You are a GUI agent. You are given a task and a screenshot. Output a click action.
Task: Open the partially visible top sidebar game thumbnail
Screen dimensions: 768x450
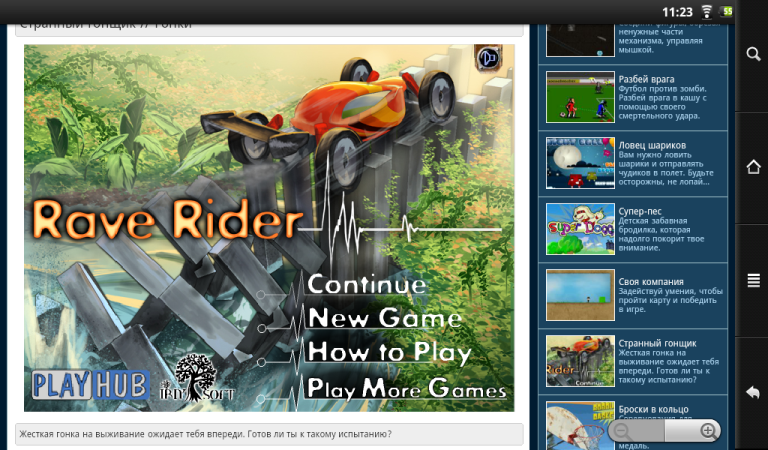coord(580,40)
